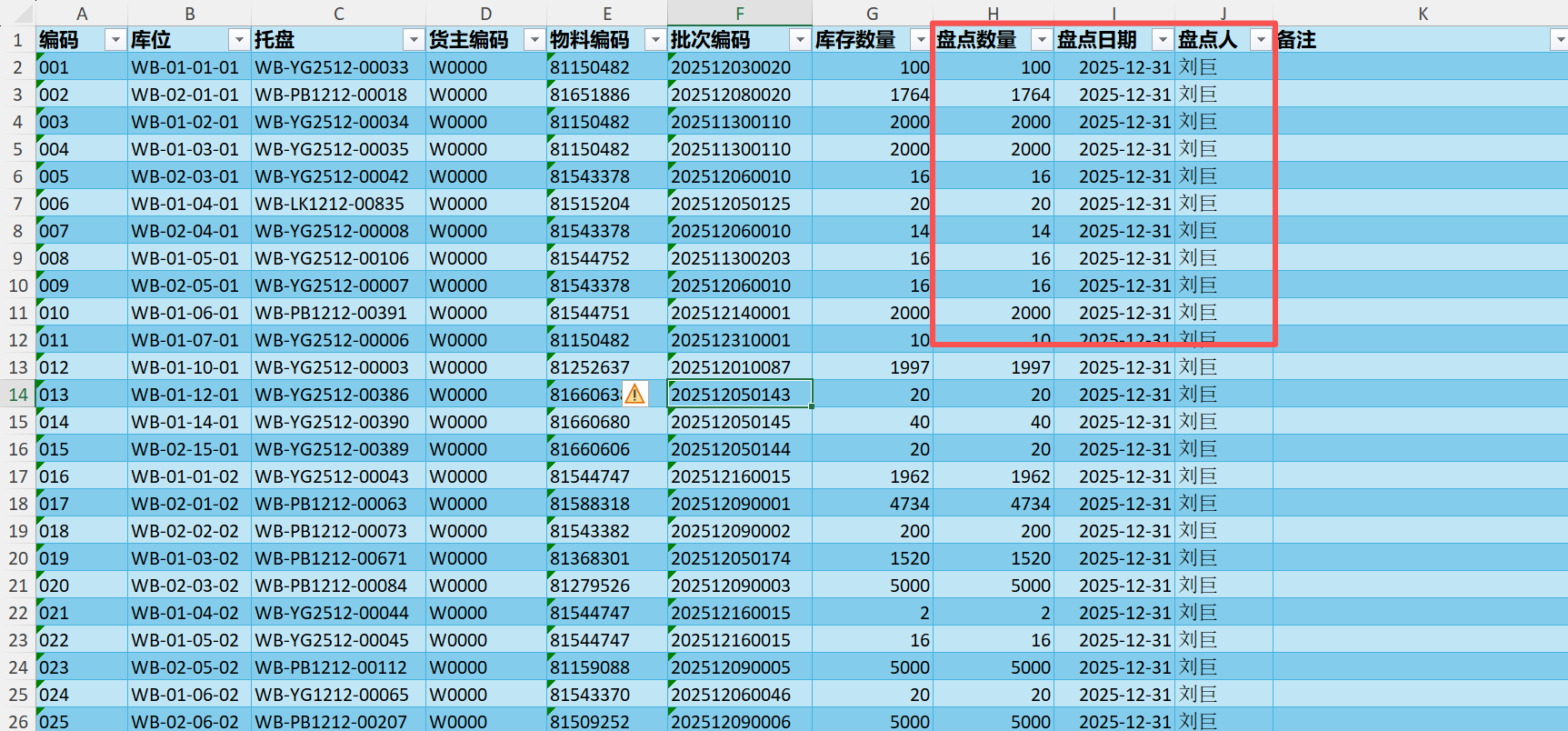
Task: Open the 库位 column filter dropdown
Action: [239, 40]
